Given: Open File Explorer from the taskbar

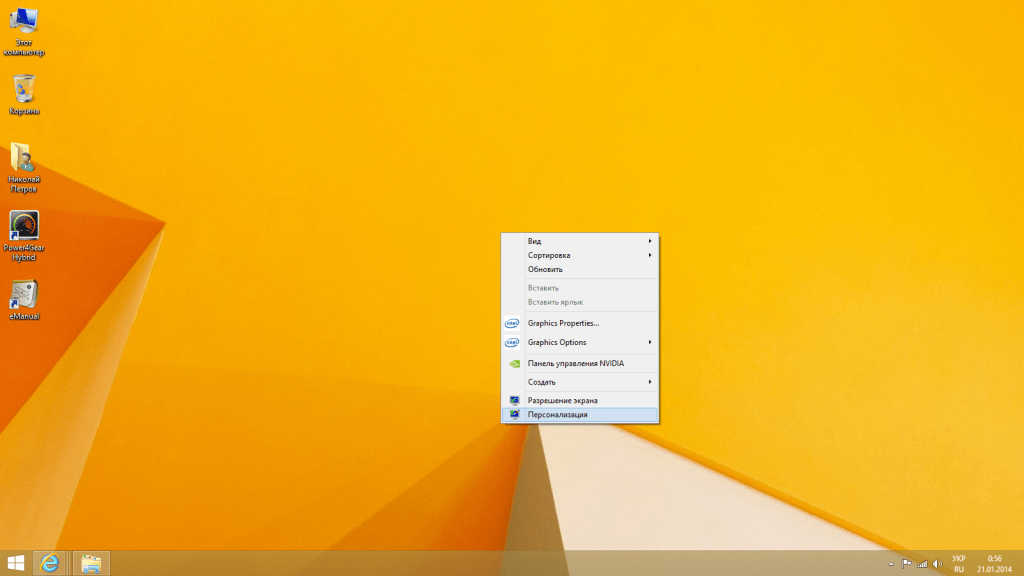Looking at the screenshot, I should [x=90, y=563].
